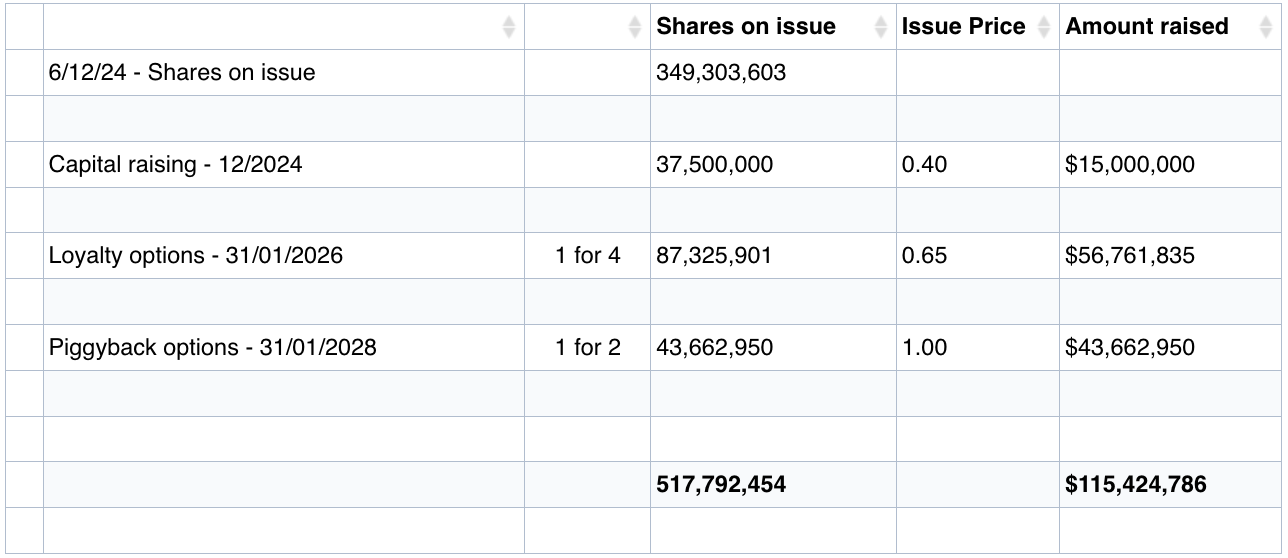Click the Issue Price header text
Image resolution: width=1288 pixels, height=558 pixels.
coord(963,27)
